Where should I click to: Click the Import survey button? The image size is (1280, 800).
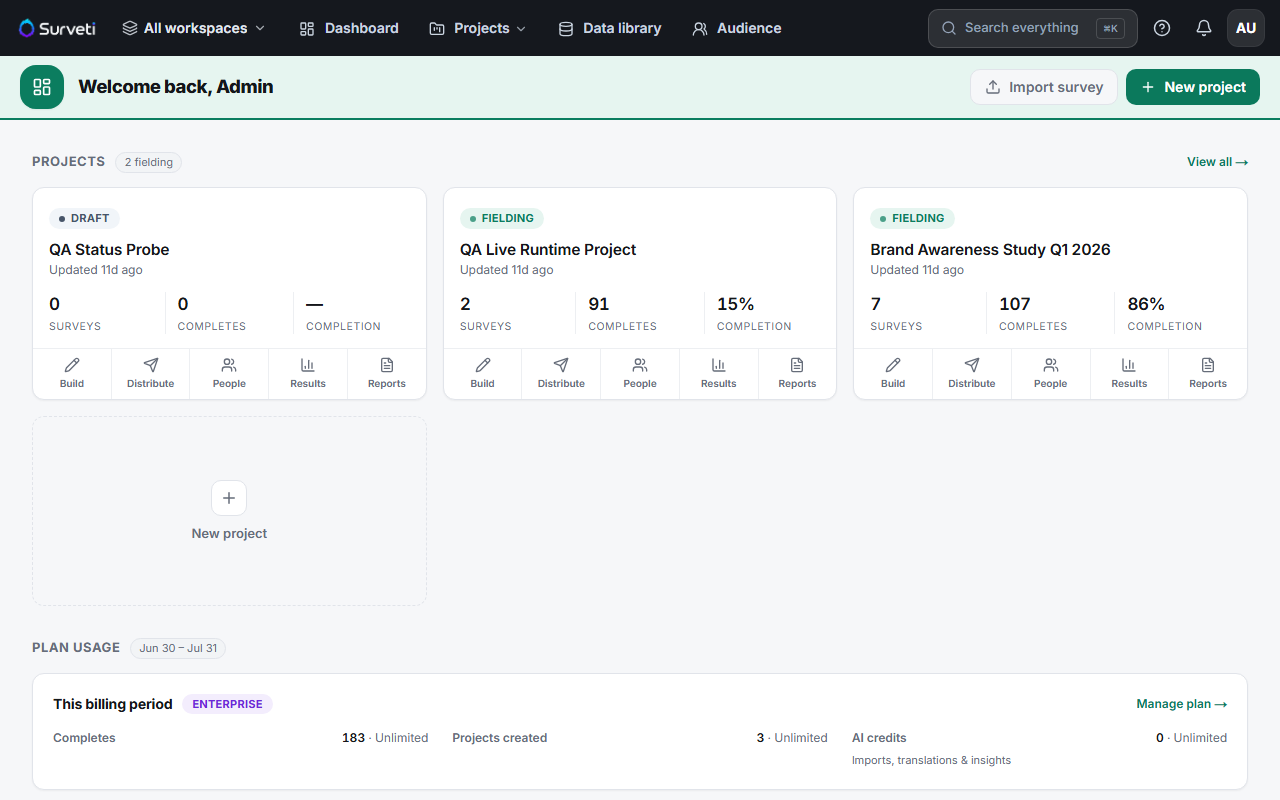coord(1044,87)
